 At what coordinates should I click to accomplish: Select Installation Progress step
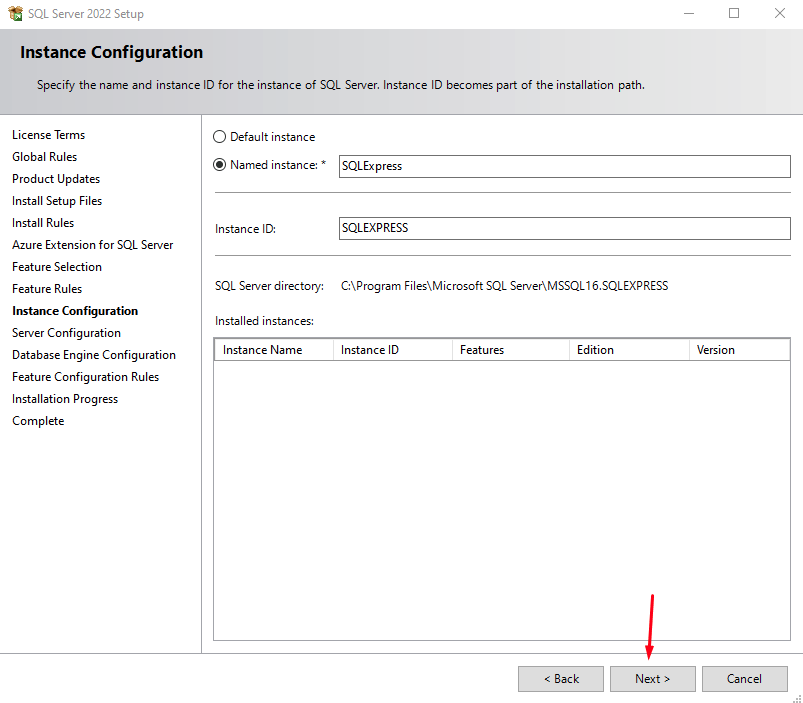click(x=65, y=399)
